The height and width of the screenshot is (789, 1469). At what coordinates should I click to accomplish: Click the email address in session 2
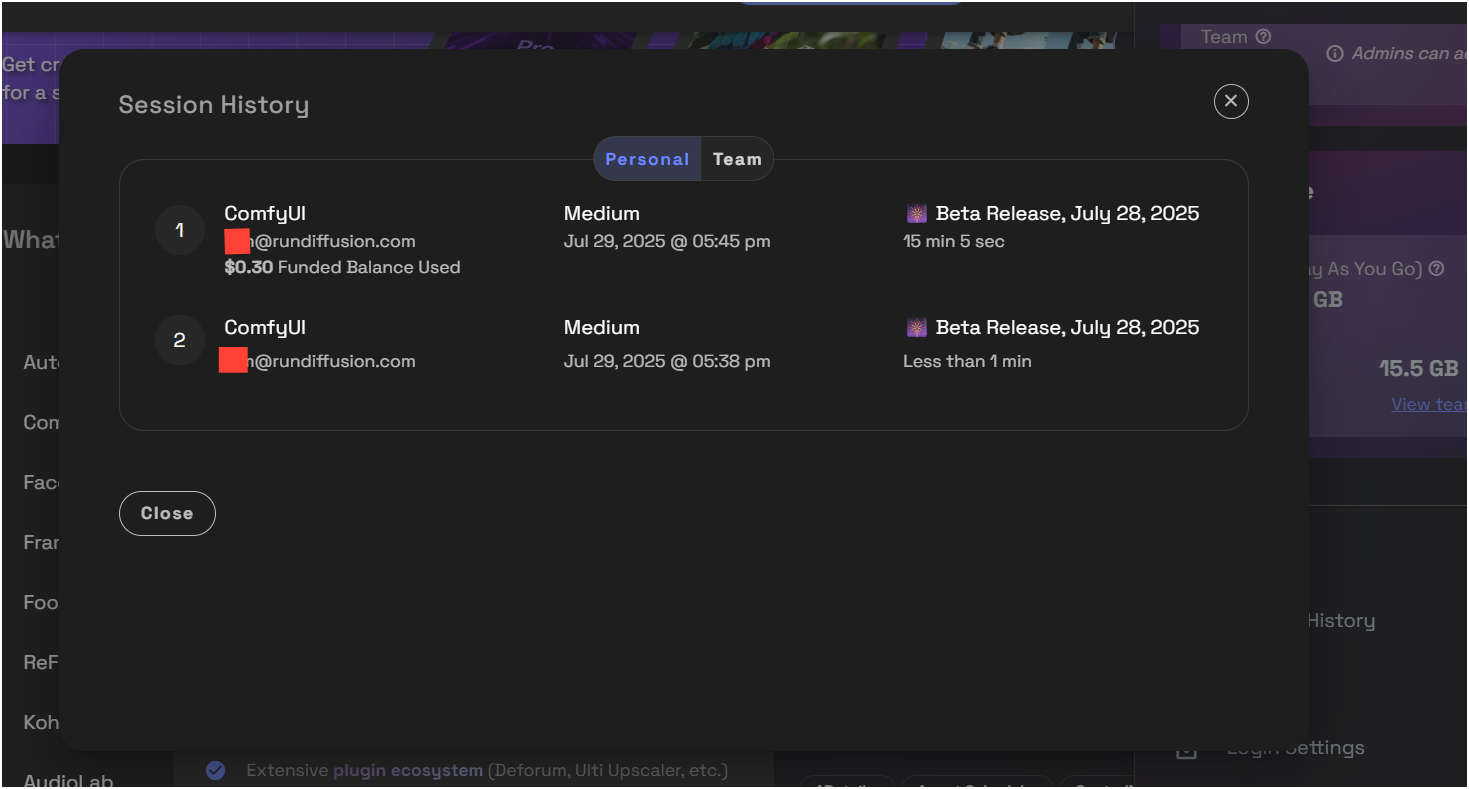pyautogui.click(x=318, y=361)
